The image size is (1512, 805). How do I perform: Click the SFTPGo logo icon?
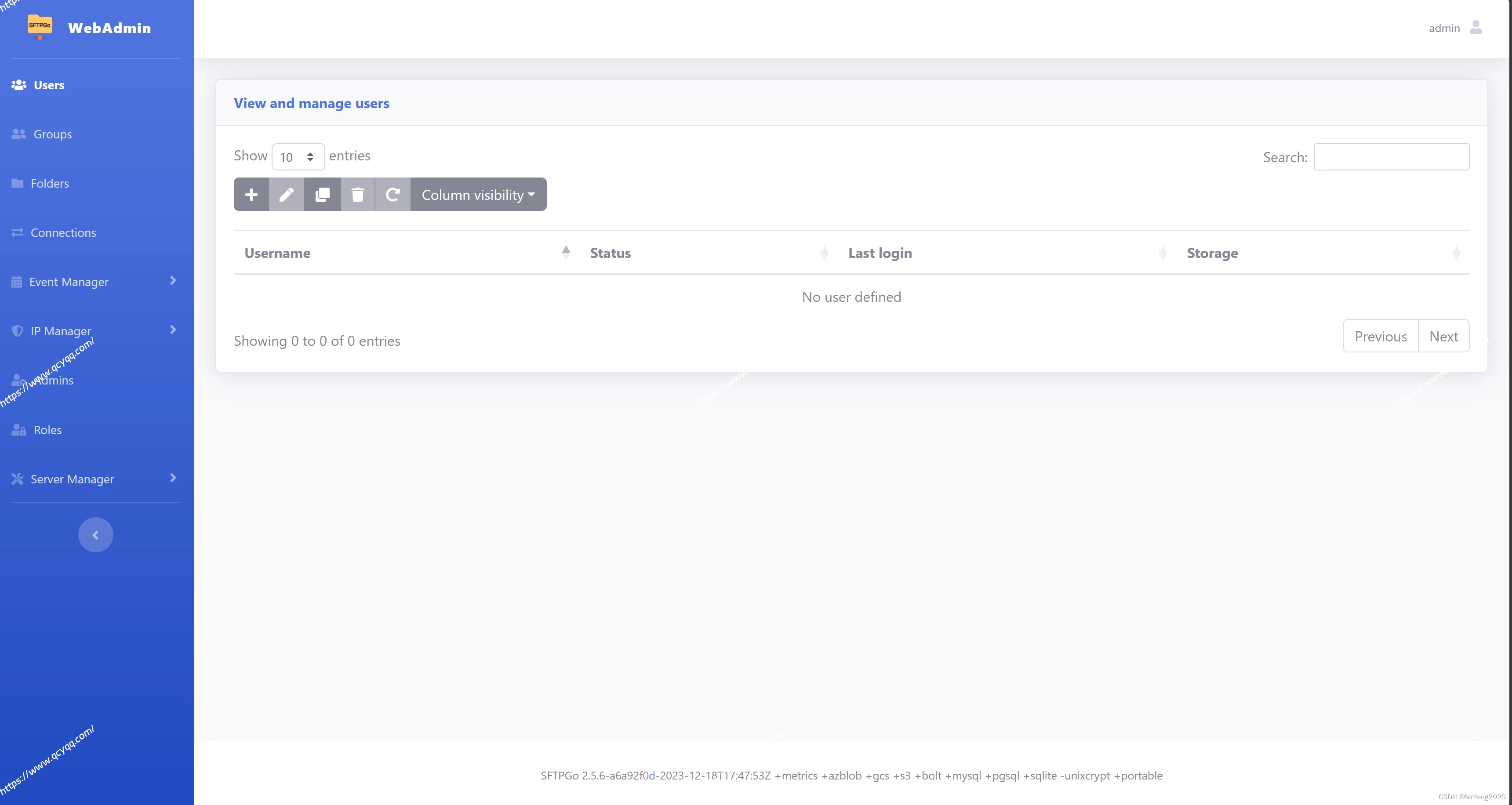(x=40, y=26)
